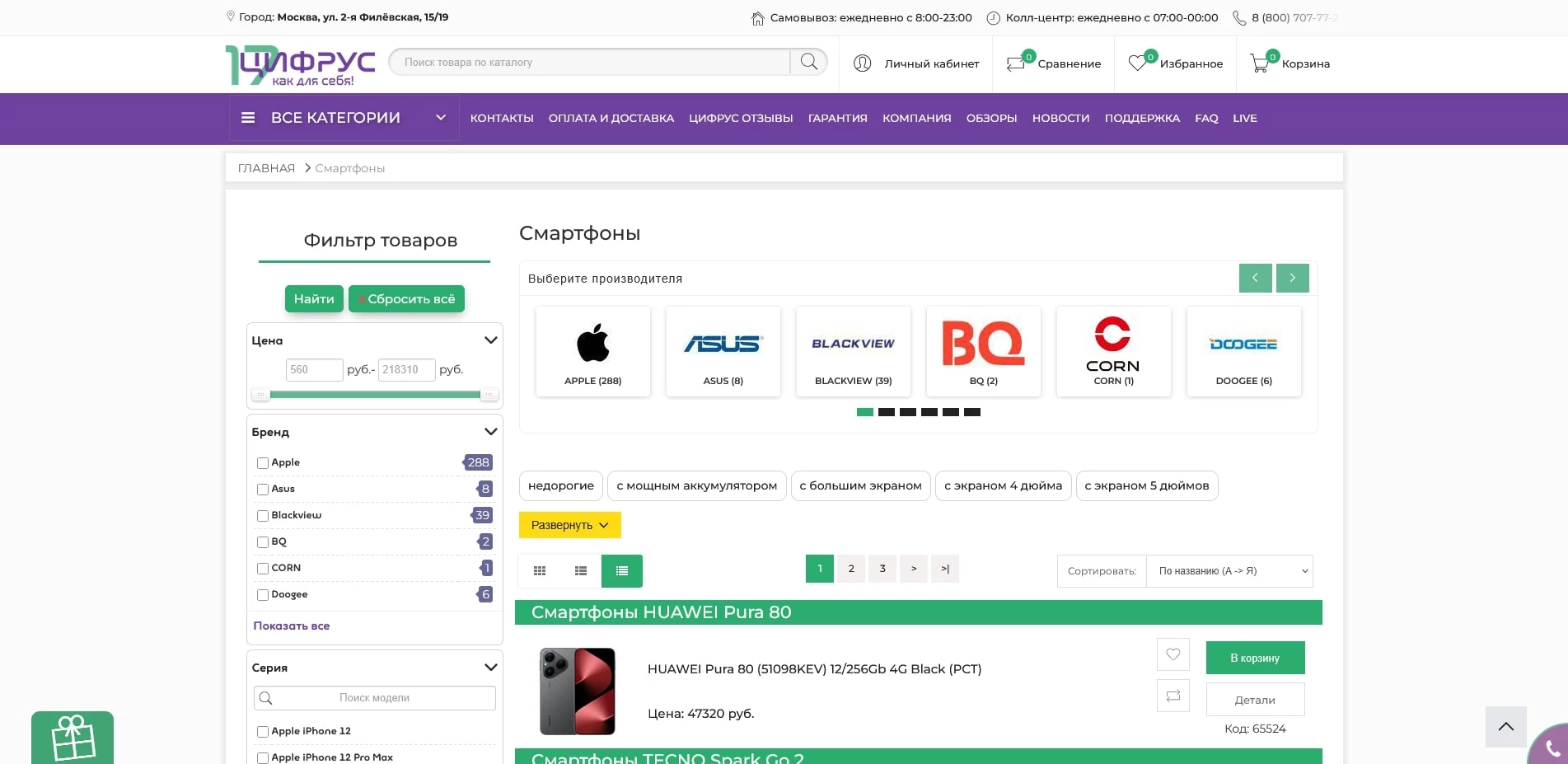The image size is (1568, 764).
Task: Enable the Blackview brand filter
Action: pyautogui.click(x=262, y=515)
